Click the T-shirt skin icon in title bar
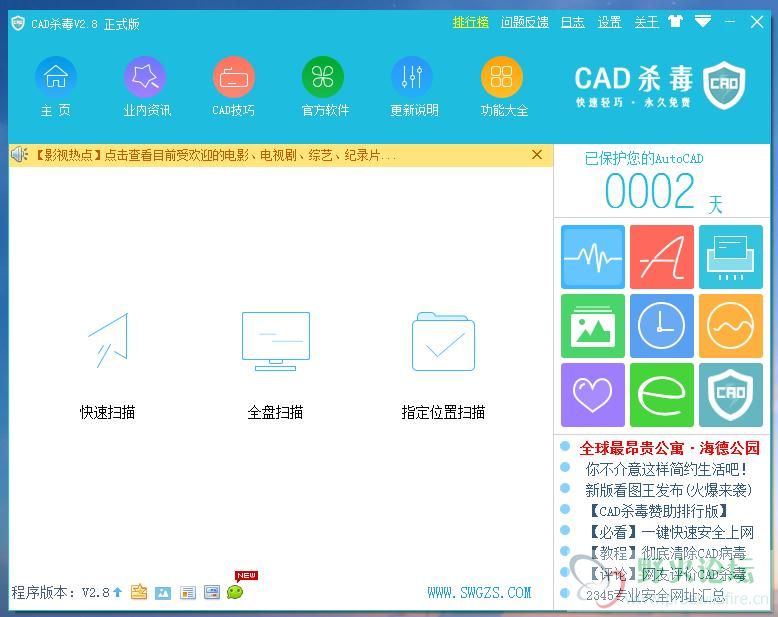This screenshot has height=617, width=778. pyautogui.click(x=675, y=21)
